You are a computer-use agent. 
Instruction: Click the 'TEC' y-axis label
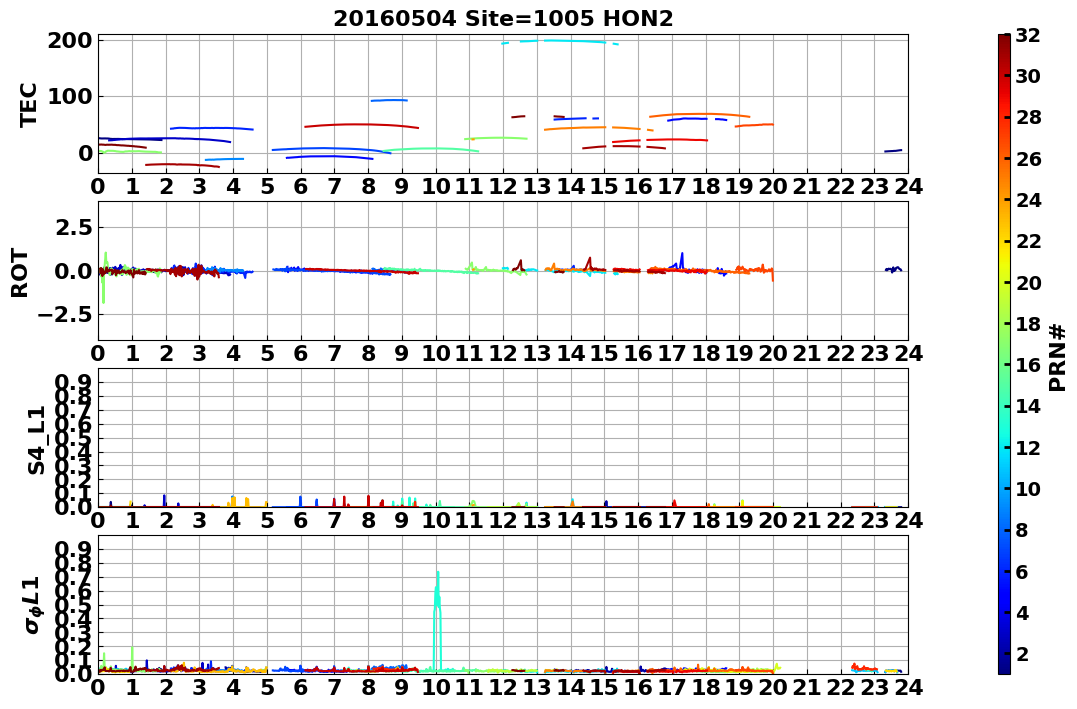click(x=28, y=104)
